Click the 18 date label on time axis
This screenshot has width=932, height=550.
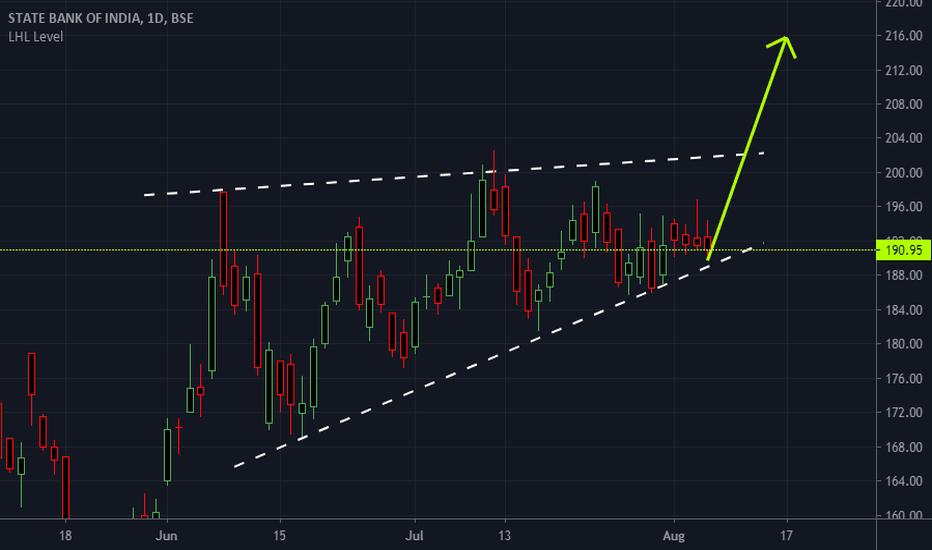point(65,536)
